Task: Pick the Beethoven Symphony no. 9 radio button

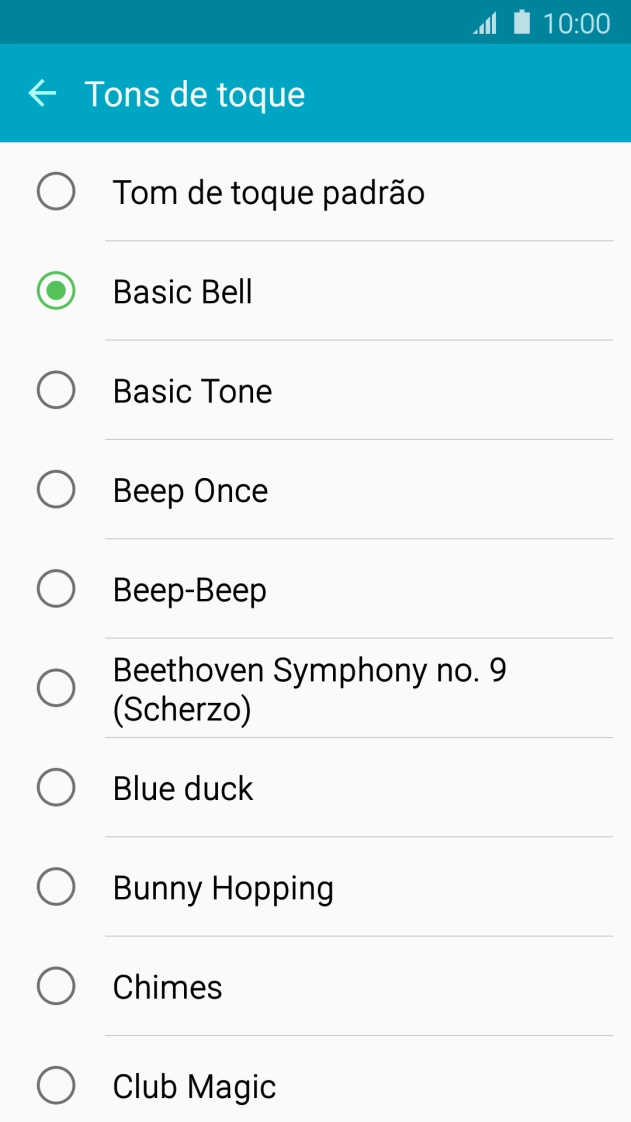Action: coord(56,688)
